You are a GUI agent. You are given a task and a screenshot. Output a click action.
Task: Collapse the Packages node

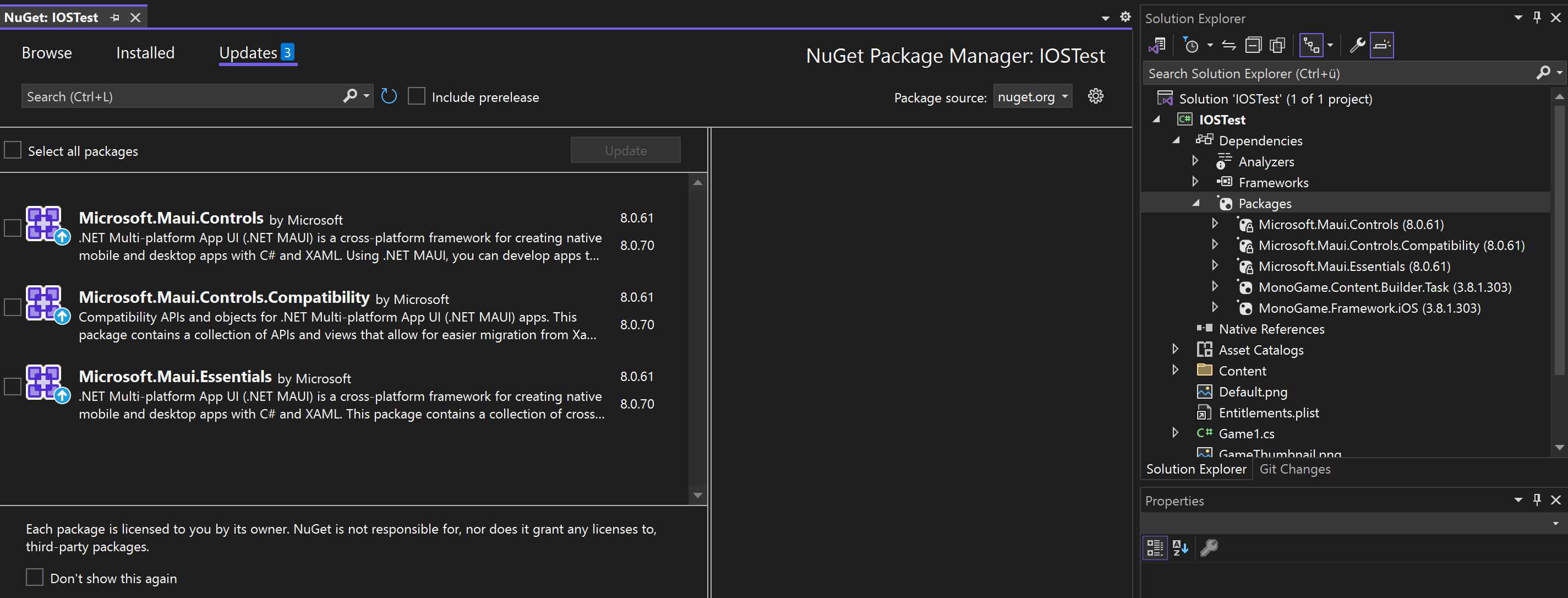[1196, 203]
